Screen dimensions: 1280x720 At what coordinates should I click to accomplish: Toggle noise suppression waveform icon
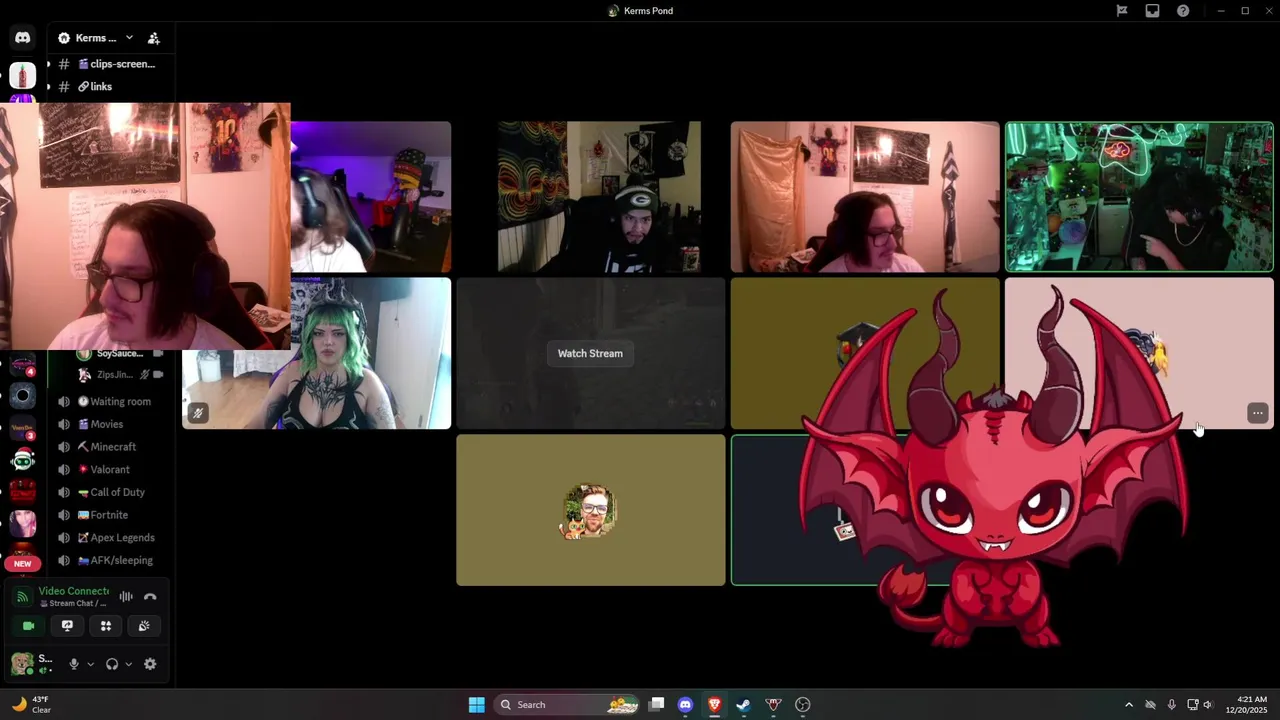click(x=126, y=597)
